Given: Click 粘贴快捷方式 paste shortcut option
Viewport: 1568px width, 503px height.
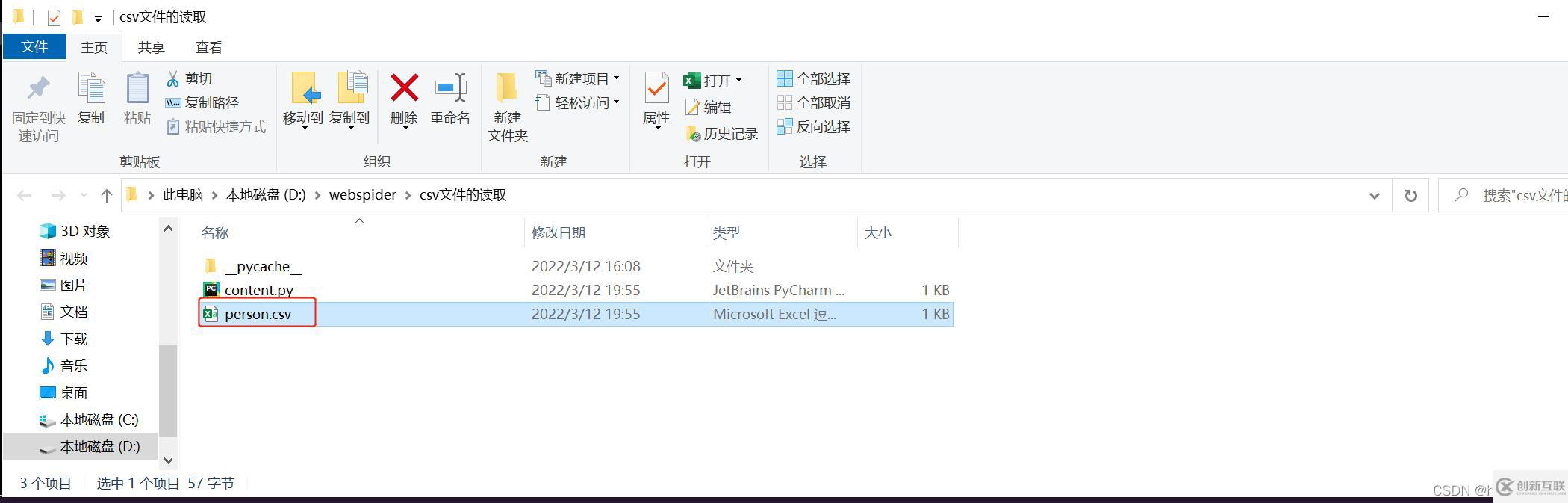Looking at the screenshot, I should click(216, 126).
